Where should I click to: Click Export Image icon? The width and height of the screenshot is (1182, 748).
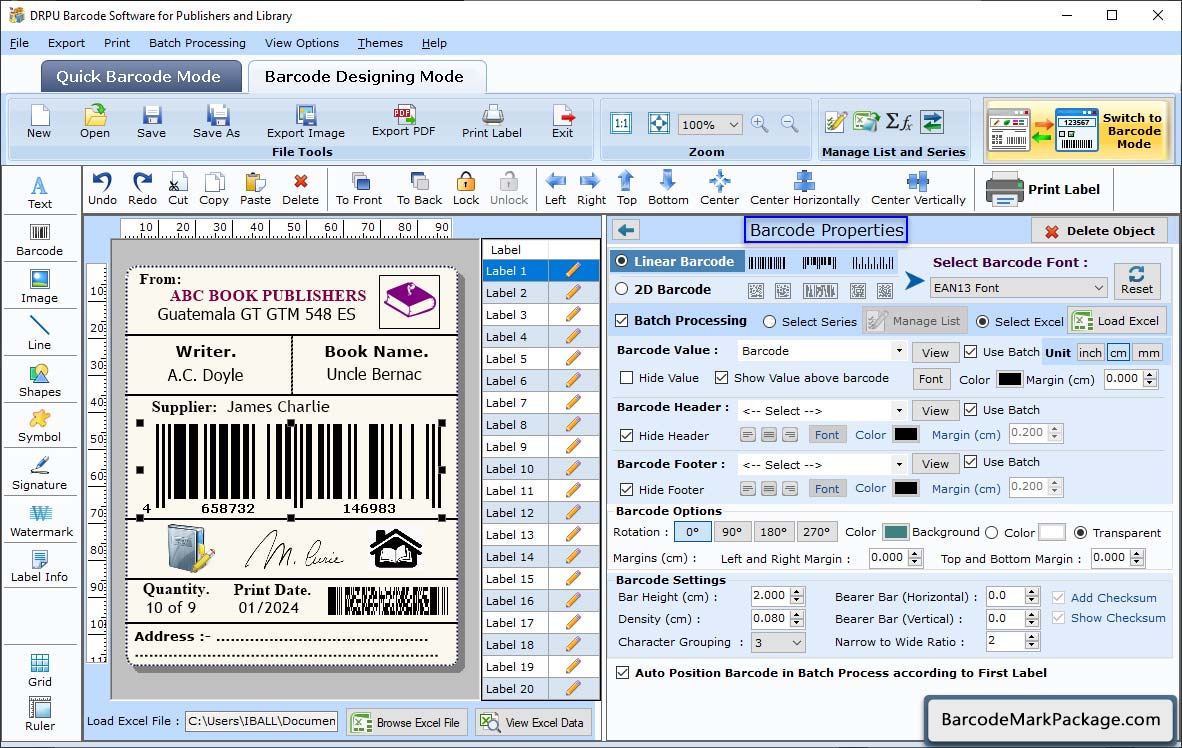(305, 121)
